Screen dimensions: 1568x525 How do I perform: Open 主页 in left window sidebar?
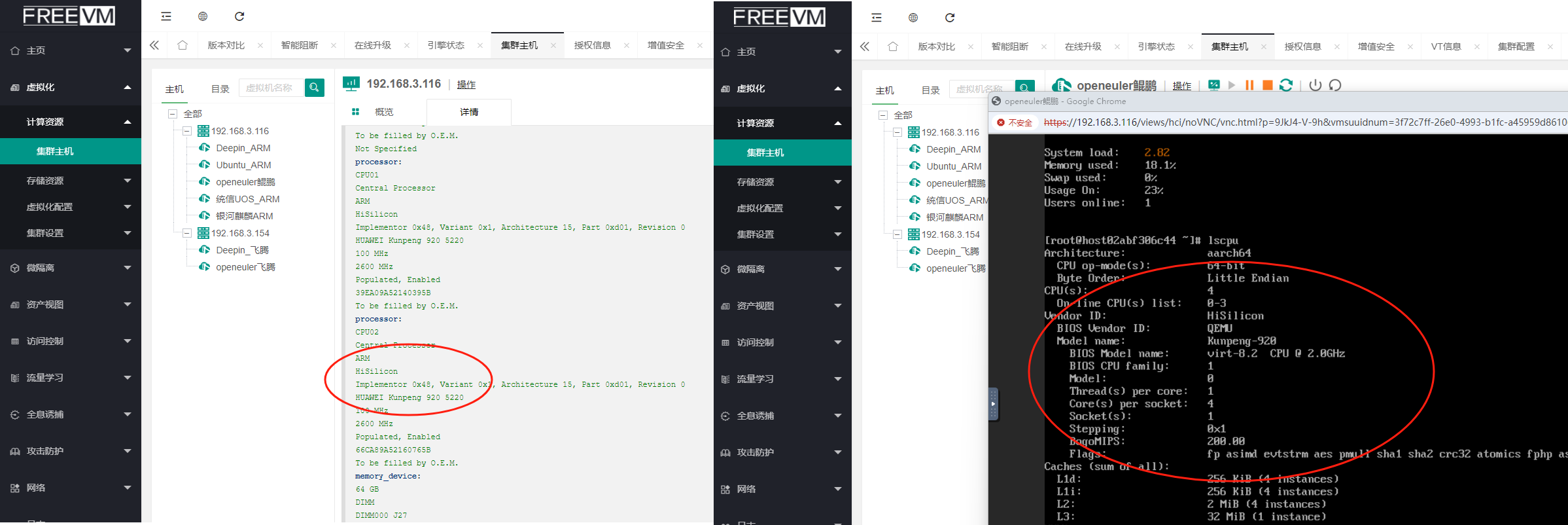click(x=71, y=50)
